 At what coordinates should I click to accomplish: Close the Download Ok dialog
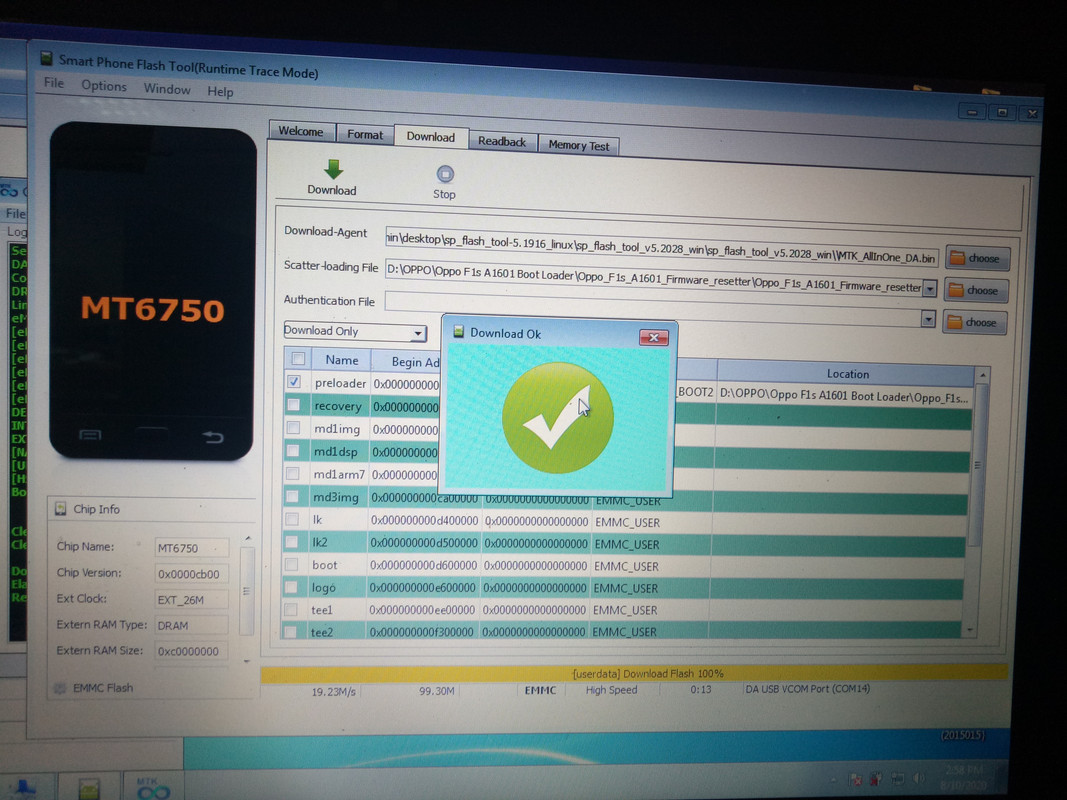coord(654,337)
